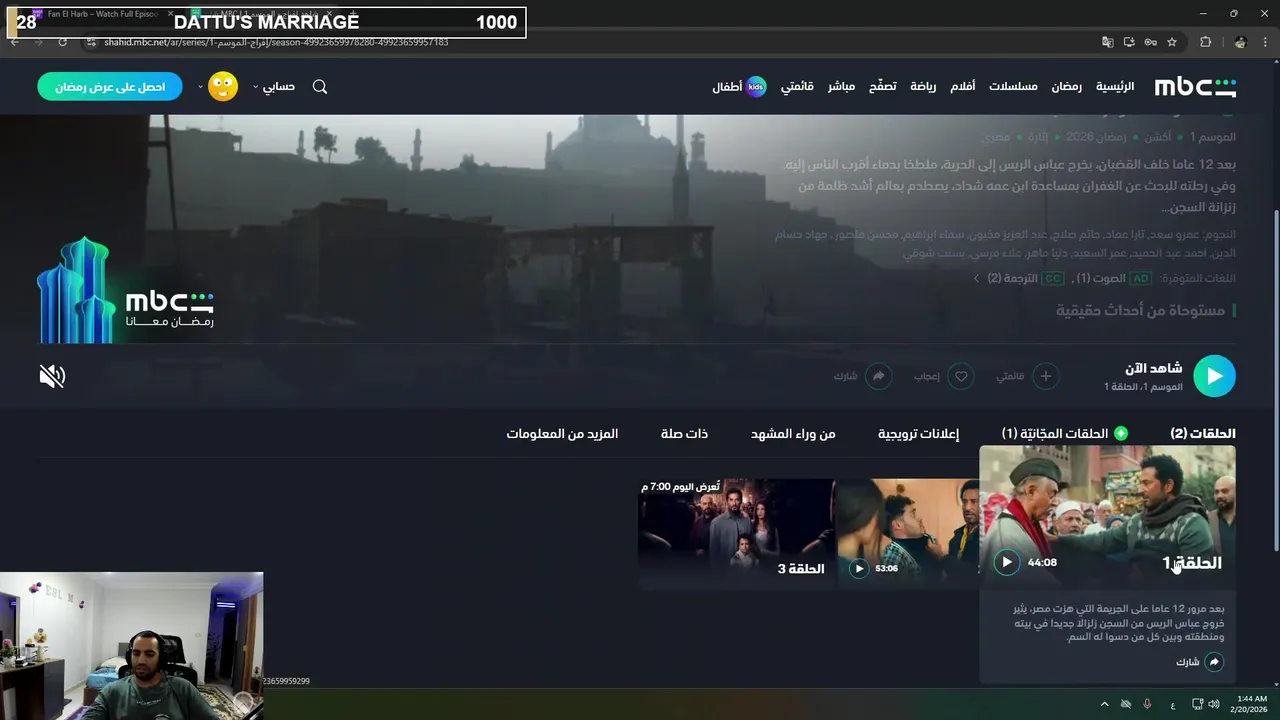Image resolution: width=1280 pixels, height=720 pixels.
Task: Open the translate page icon in address bar
Action: point(1107,42)
